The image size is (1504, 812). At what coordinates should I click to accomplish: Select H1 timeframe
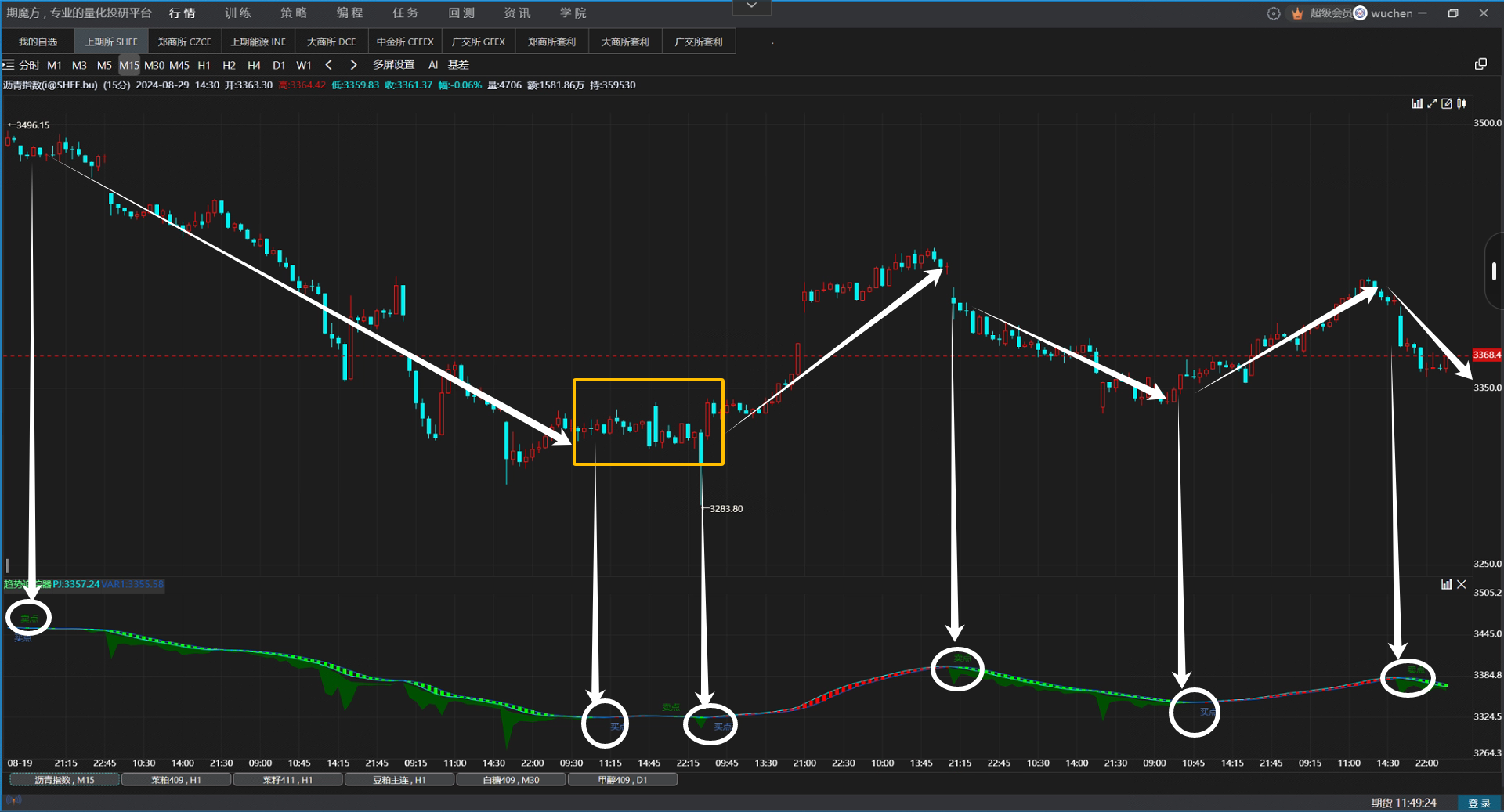(204, 65)
